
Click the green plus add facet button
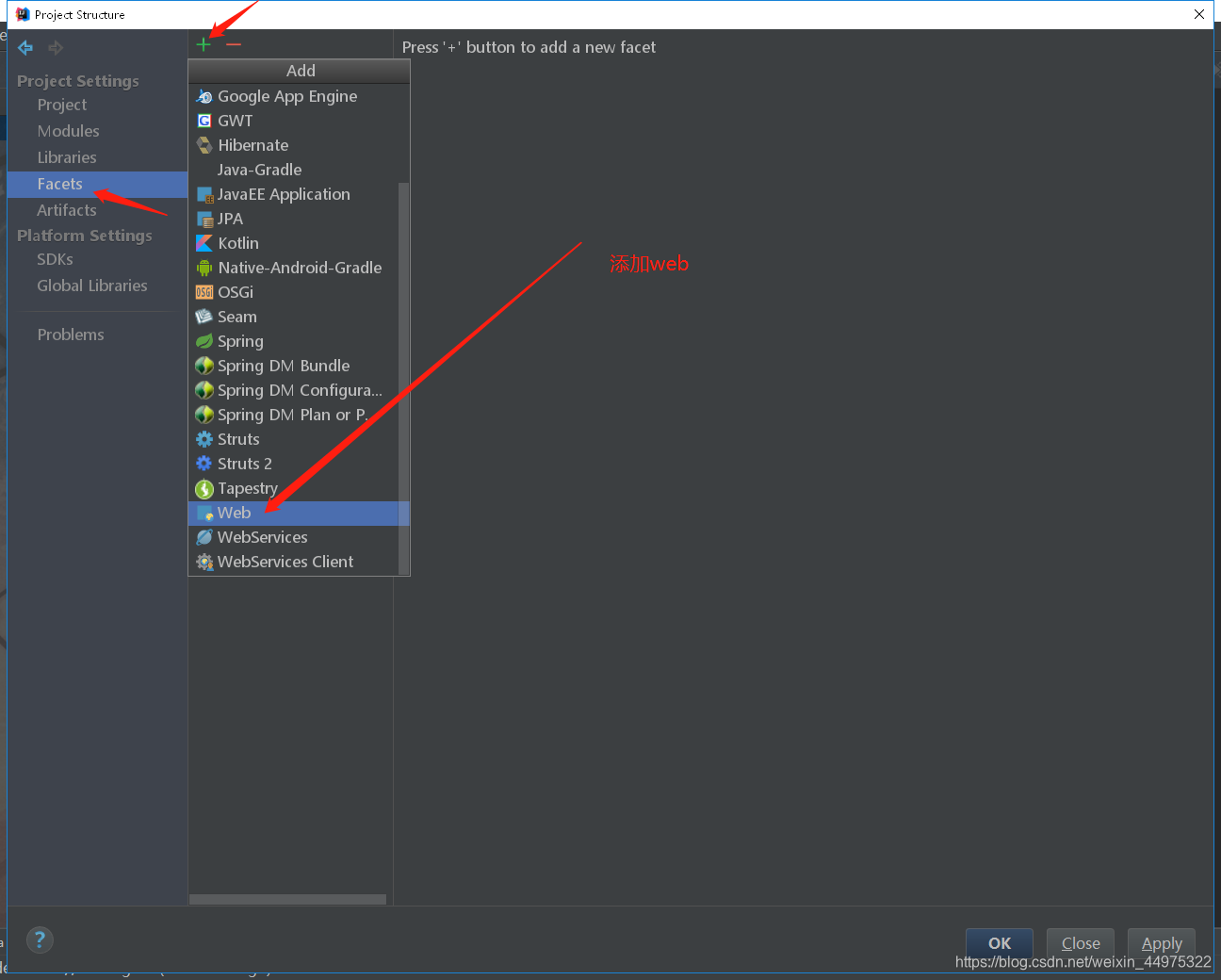tap(203, 44)
